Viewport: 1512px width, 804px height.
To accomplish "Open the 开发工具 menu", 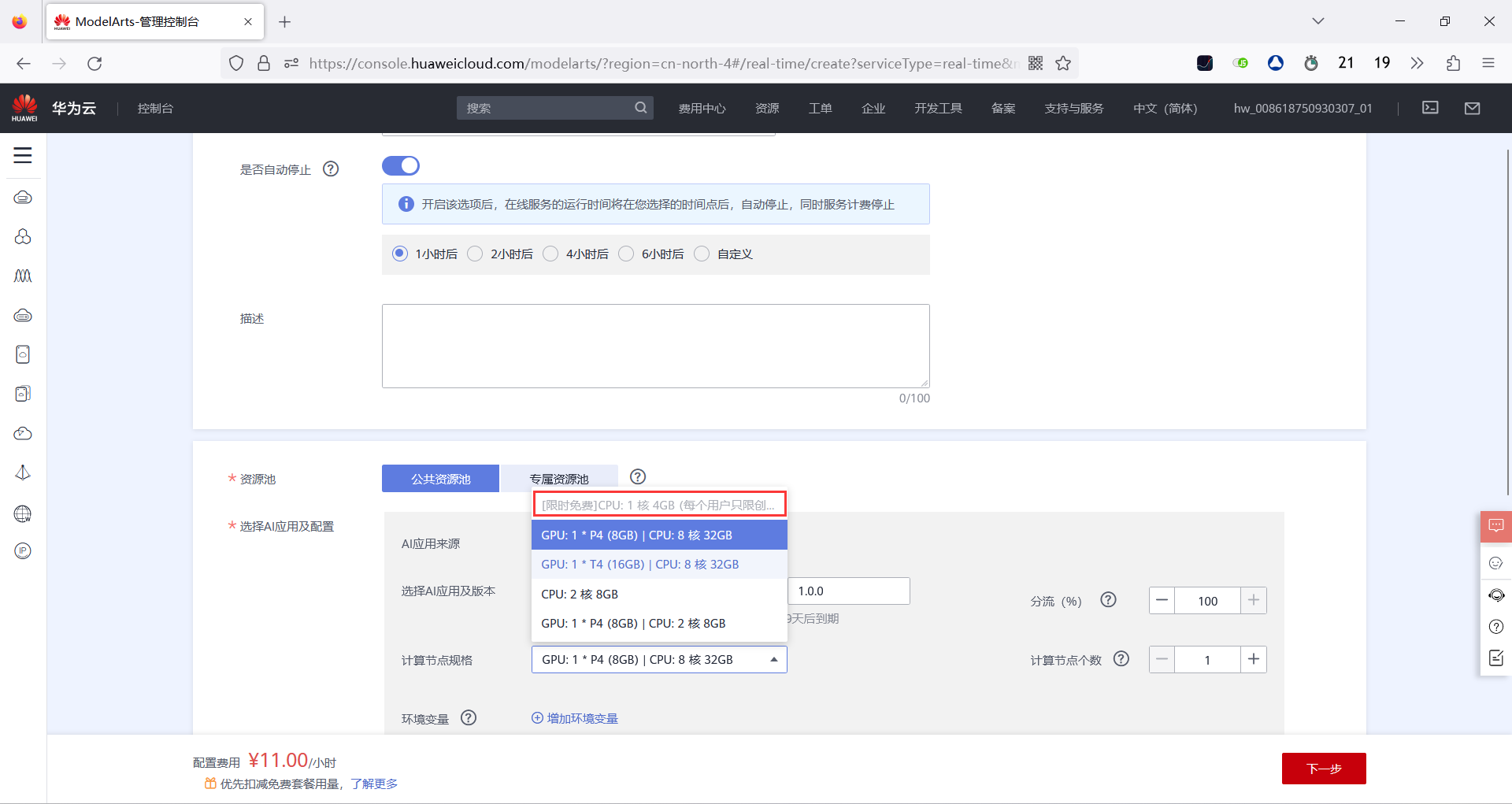I will 938,109.
